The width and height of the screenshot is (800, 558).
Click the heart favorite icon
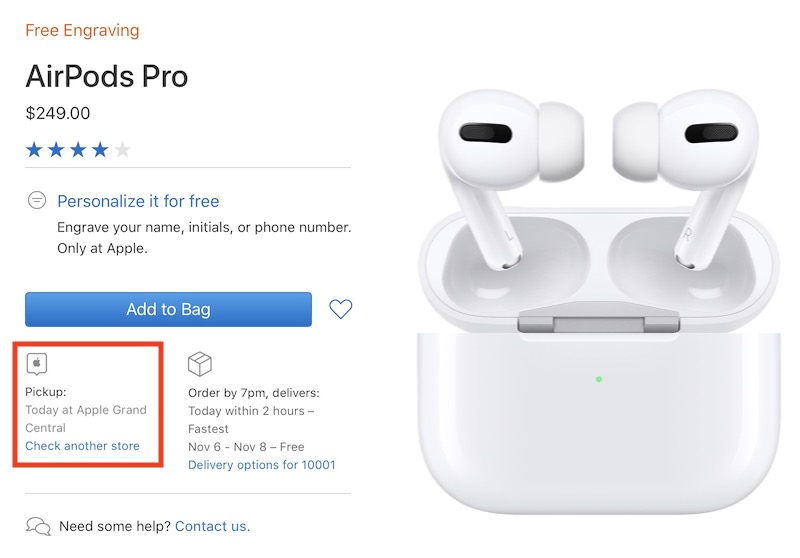tap(340, 309)
